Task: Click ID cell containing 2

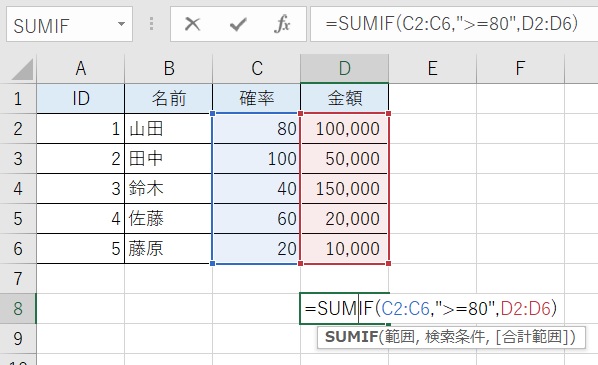Action: tap(80, 159)
